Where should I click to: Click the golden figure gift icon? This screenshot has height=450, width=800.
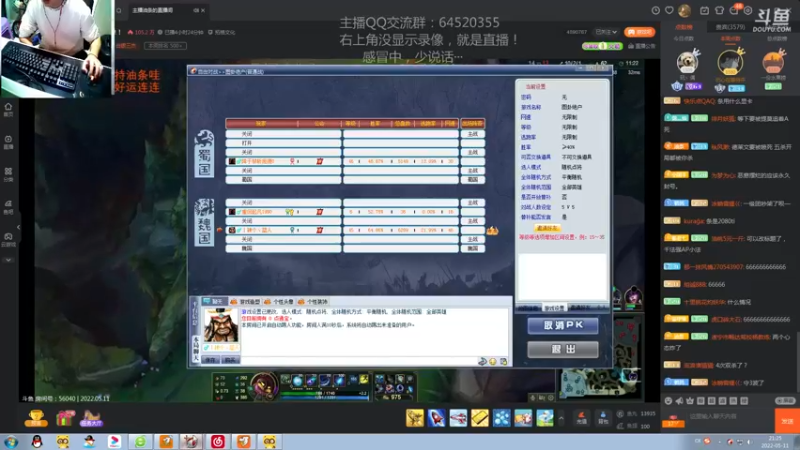[x=415, y=418]
